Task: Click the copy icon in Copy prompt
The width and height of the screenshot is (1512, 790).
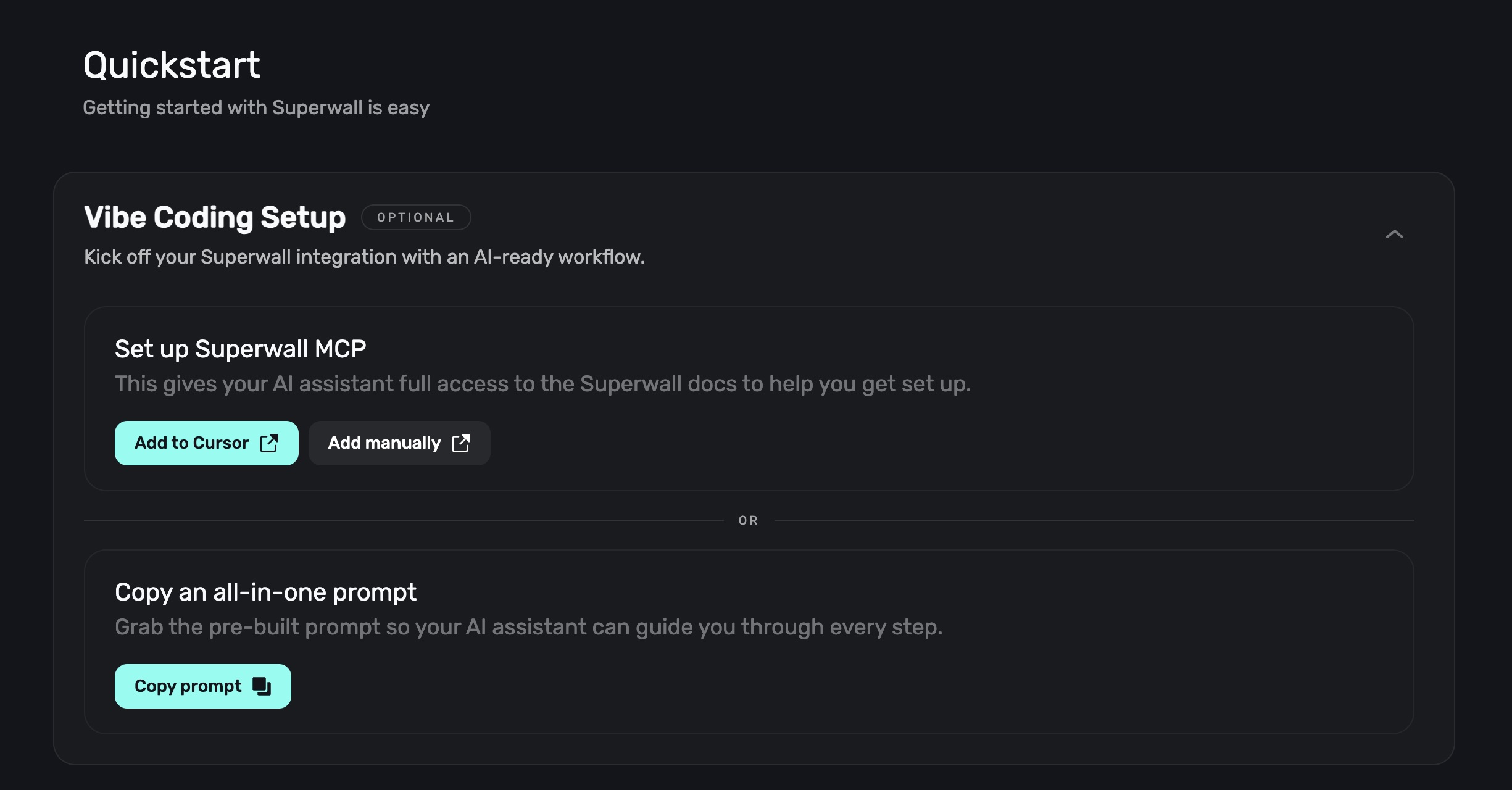Action: tap(262, 686)
